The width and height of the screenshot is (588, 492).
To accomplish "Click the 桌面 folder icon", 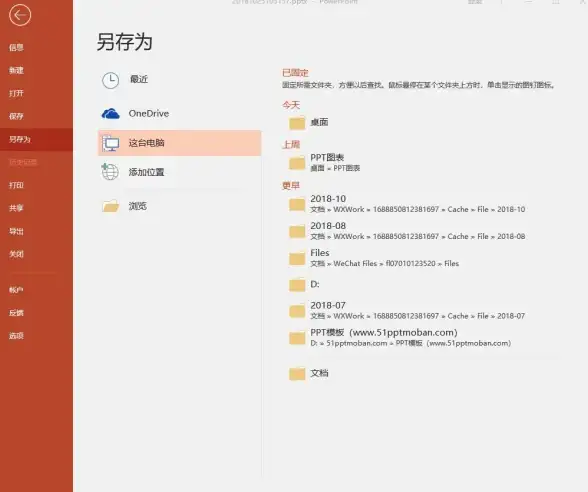I will point(297,123).
